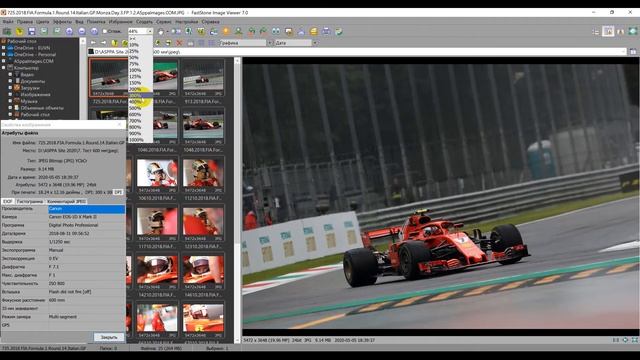Screen dimensions: 640x360
Task: Expand the OneDrive - Personal tree node
Action: point(4,54)
